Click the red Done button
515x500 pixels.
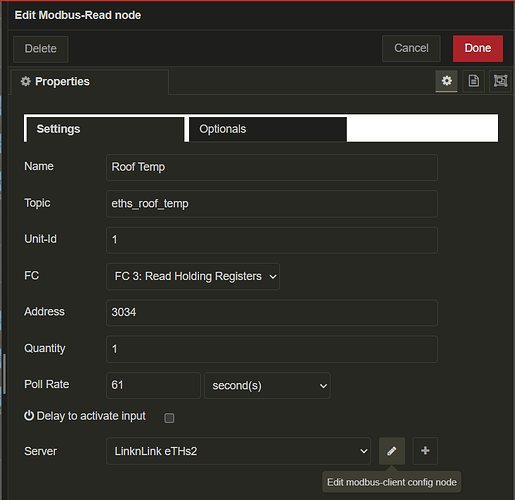click(x=478, y=48)
